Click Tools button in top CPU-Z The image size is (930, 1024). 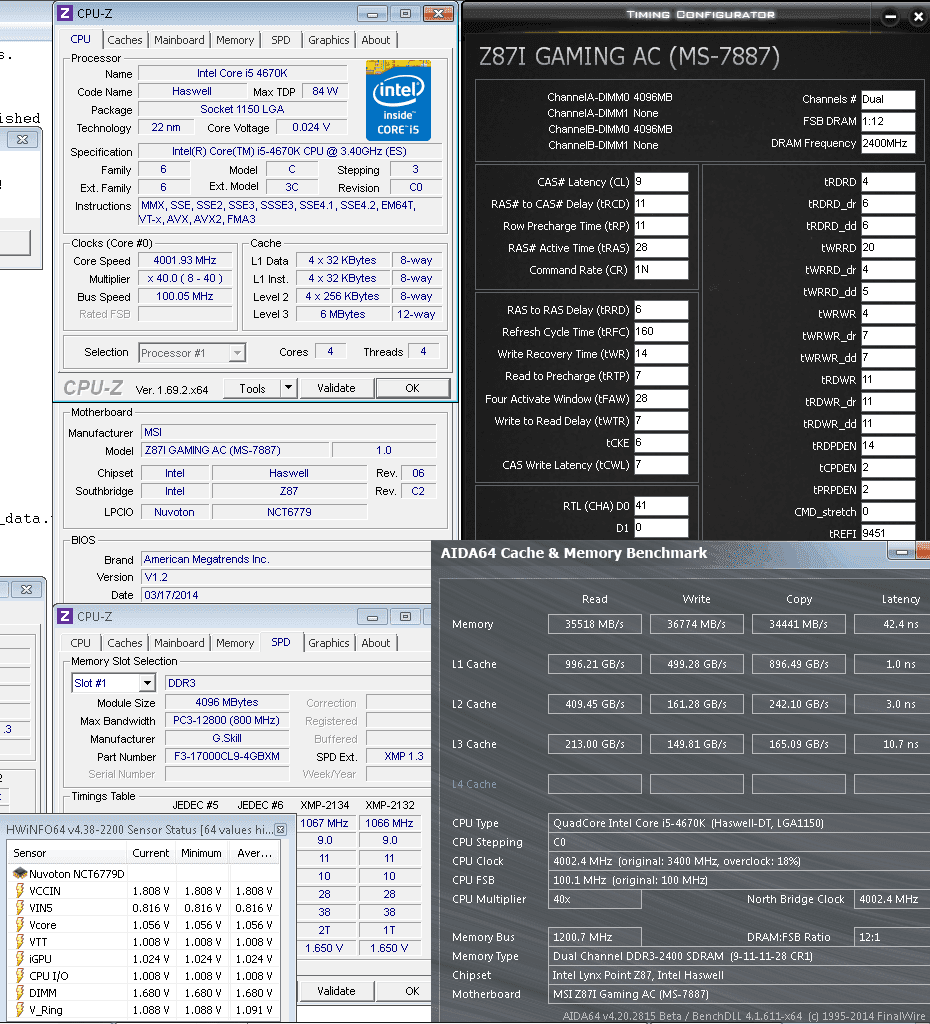(252, 389)
